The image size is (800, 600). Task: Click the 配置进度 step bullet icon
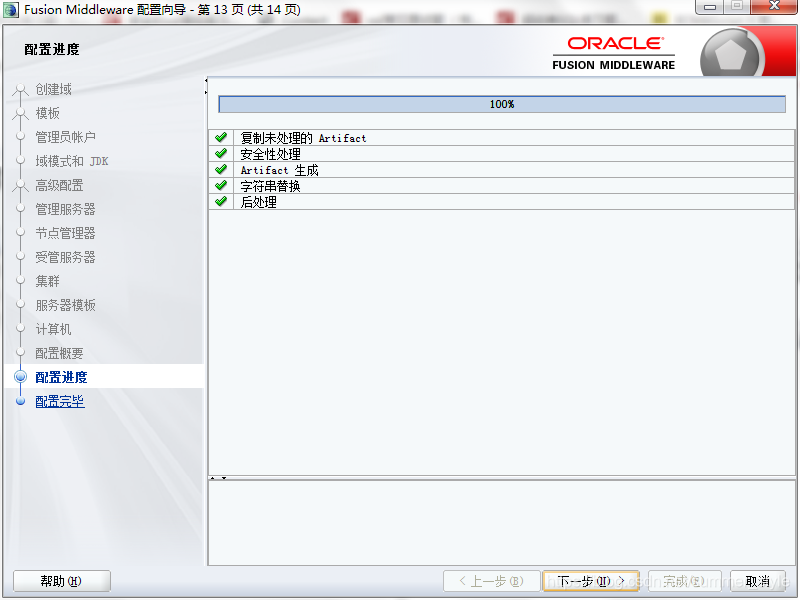[x=20, y=377]
